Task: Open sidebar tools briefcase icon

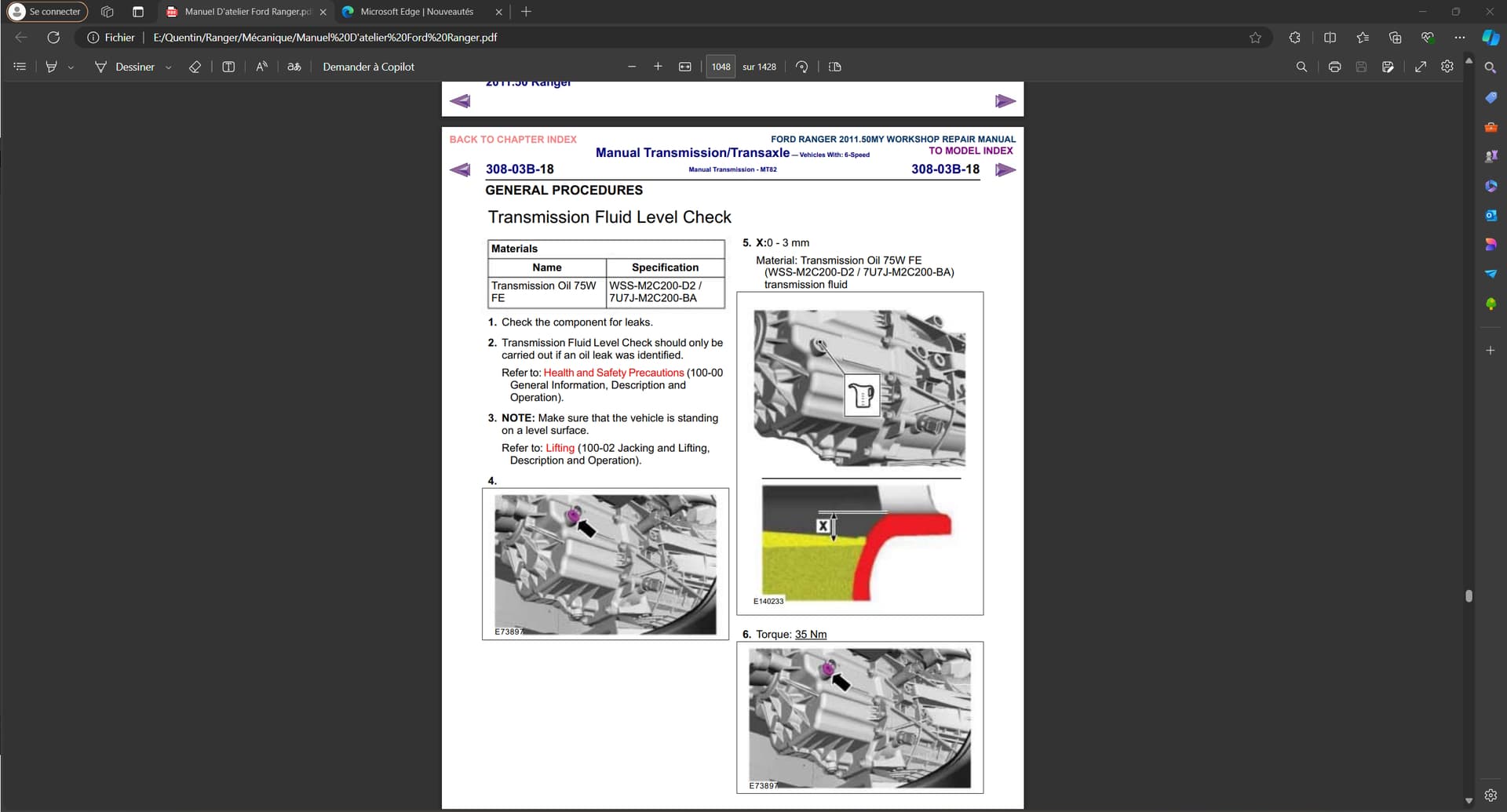Action: pos(1491,127)
